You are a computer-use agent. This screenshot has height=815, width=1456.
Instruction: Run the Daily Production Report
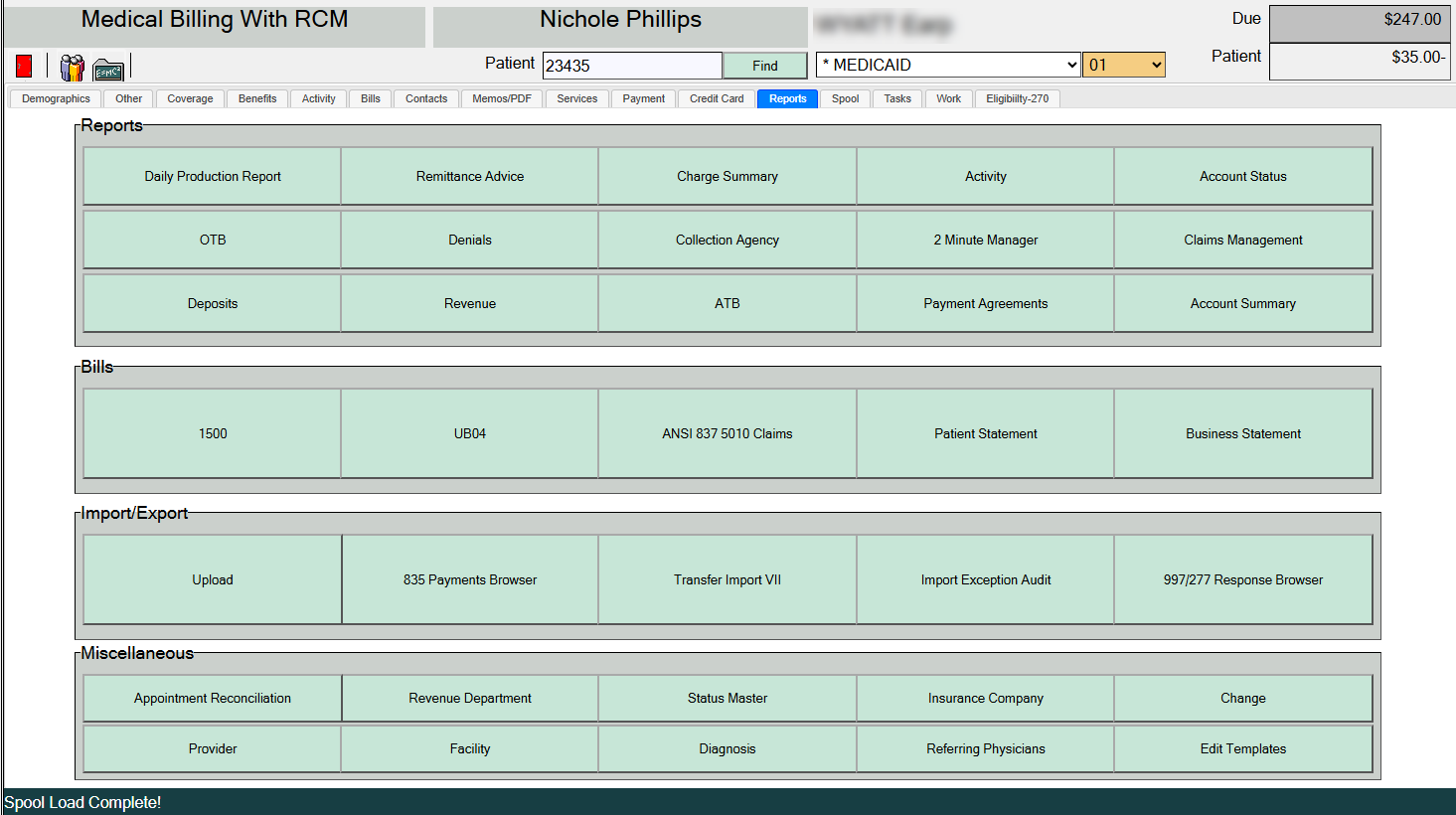point(212,176)
